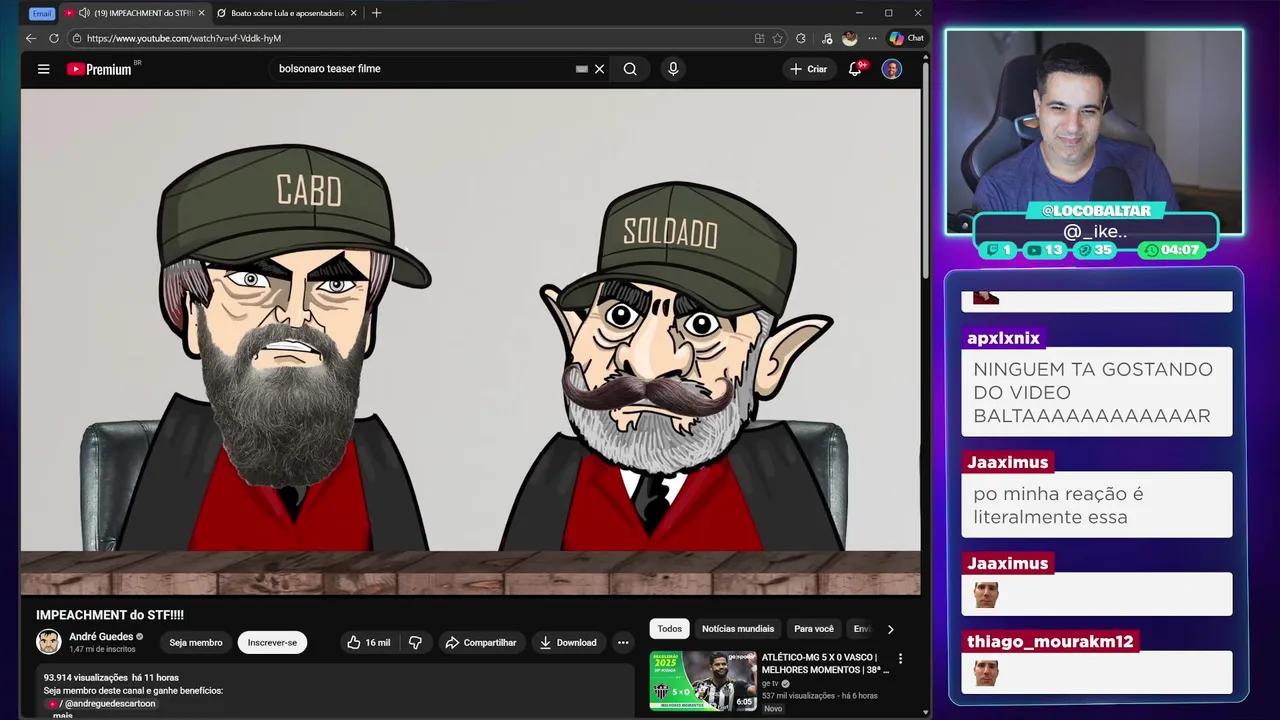Share via Compartilhar button
The height and width of the screenshot is (720, 1280).
[481, 642]
